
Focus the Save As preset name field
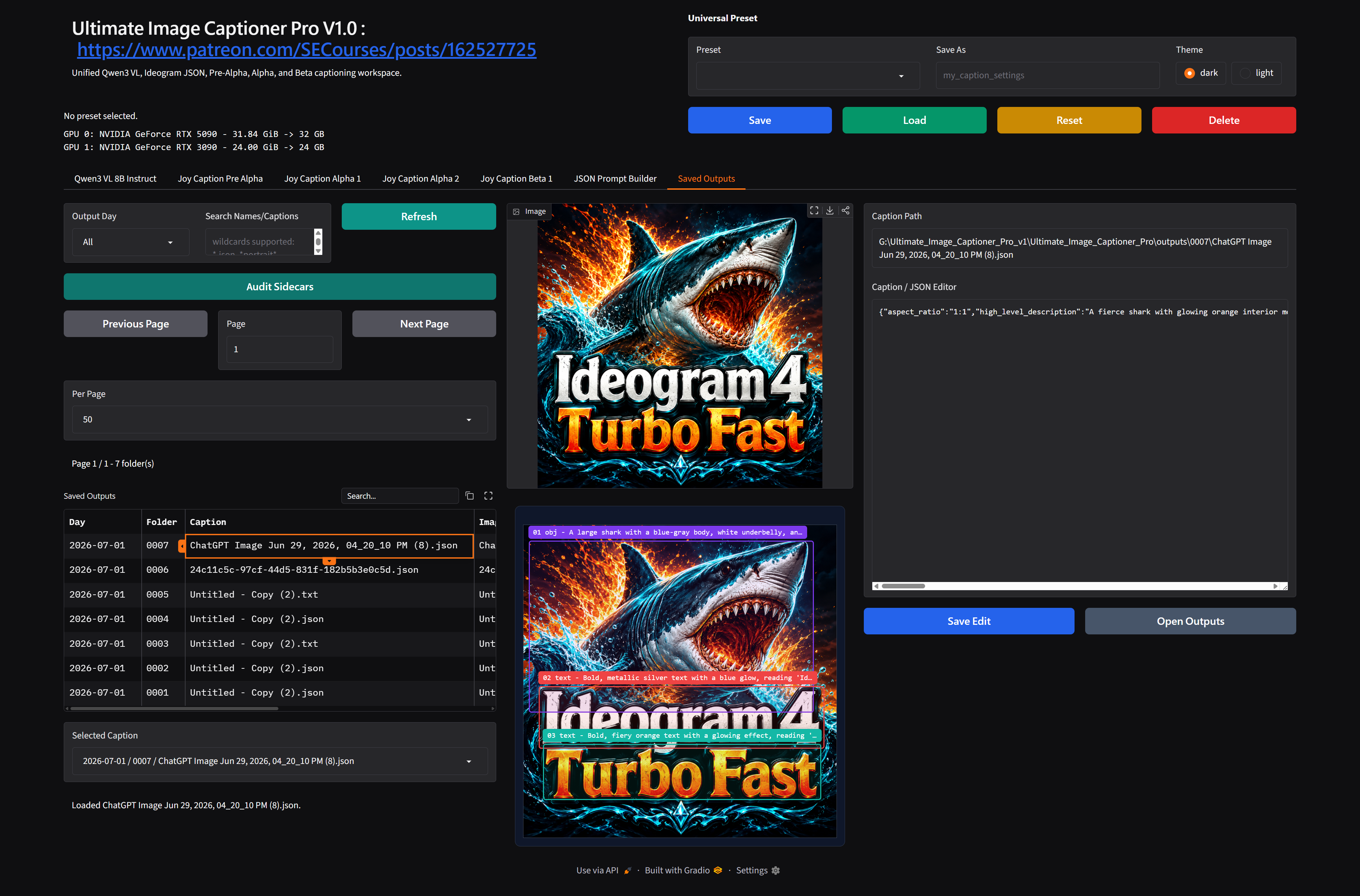tap(1047, 75)
